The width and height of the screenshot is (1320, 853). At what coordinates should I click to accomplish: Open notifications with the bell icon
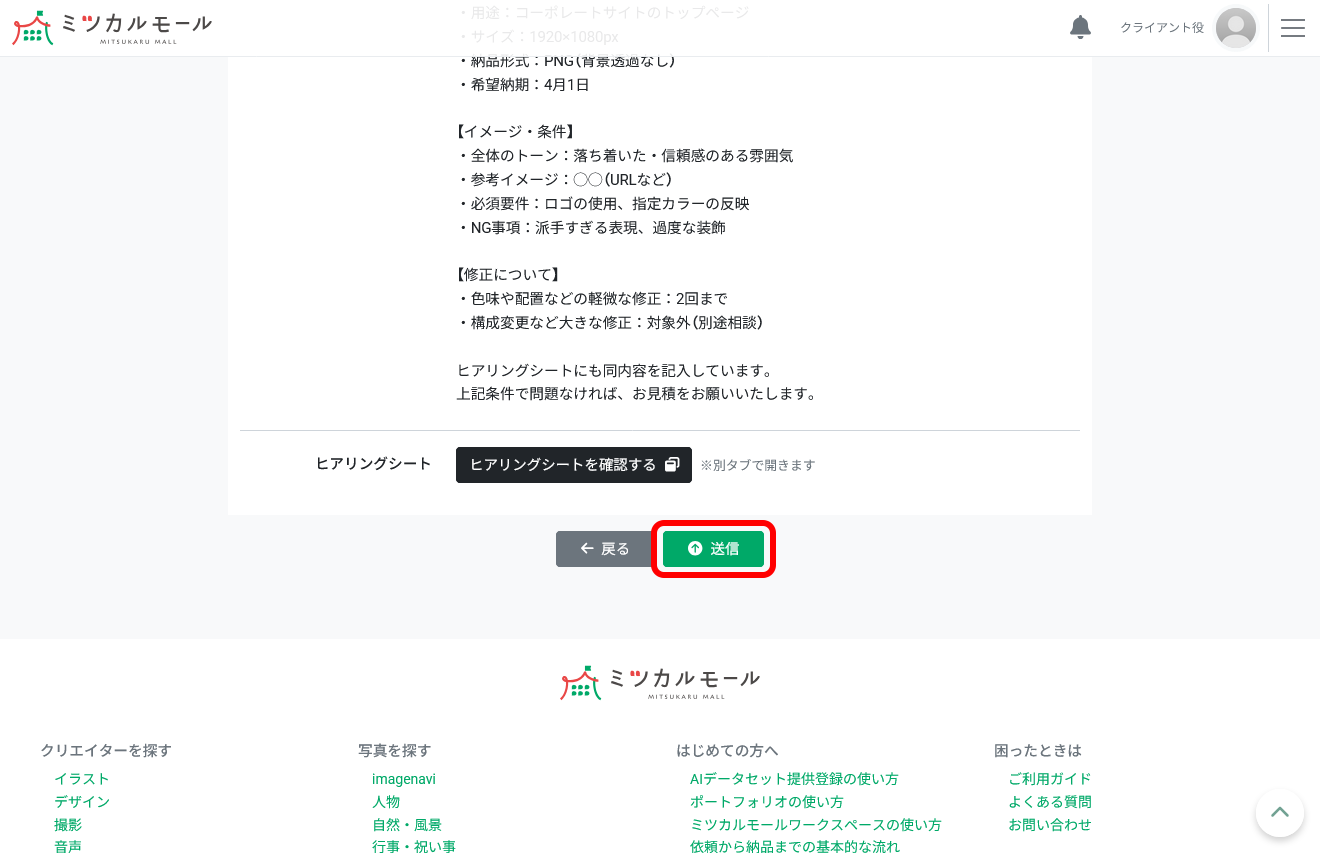click(1080, 27)
